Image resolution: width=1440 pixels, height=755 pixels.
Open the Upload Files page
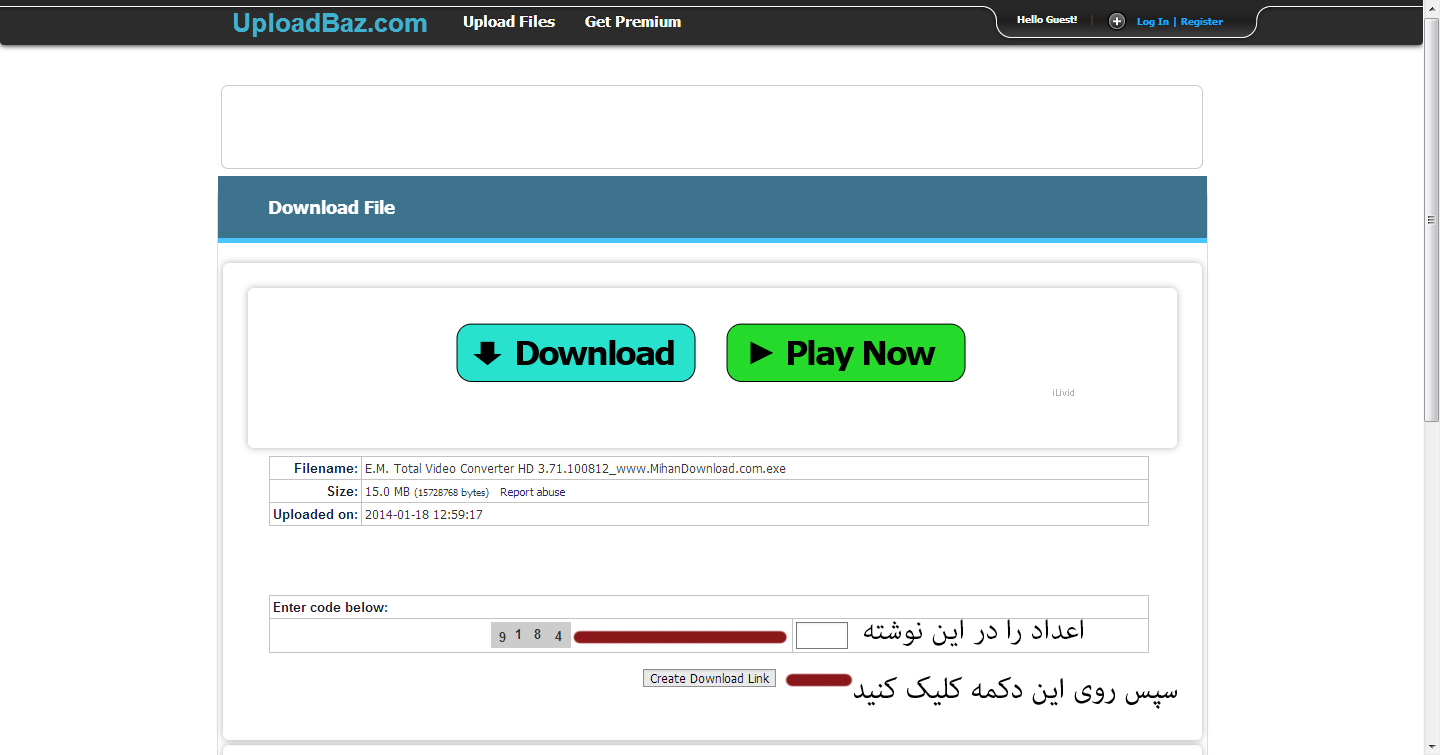coord(508,22)
